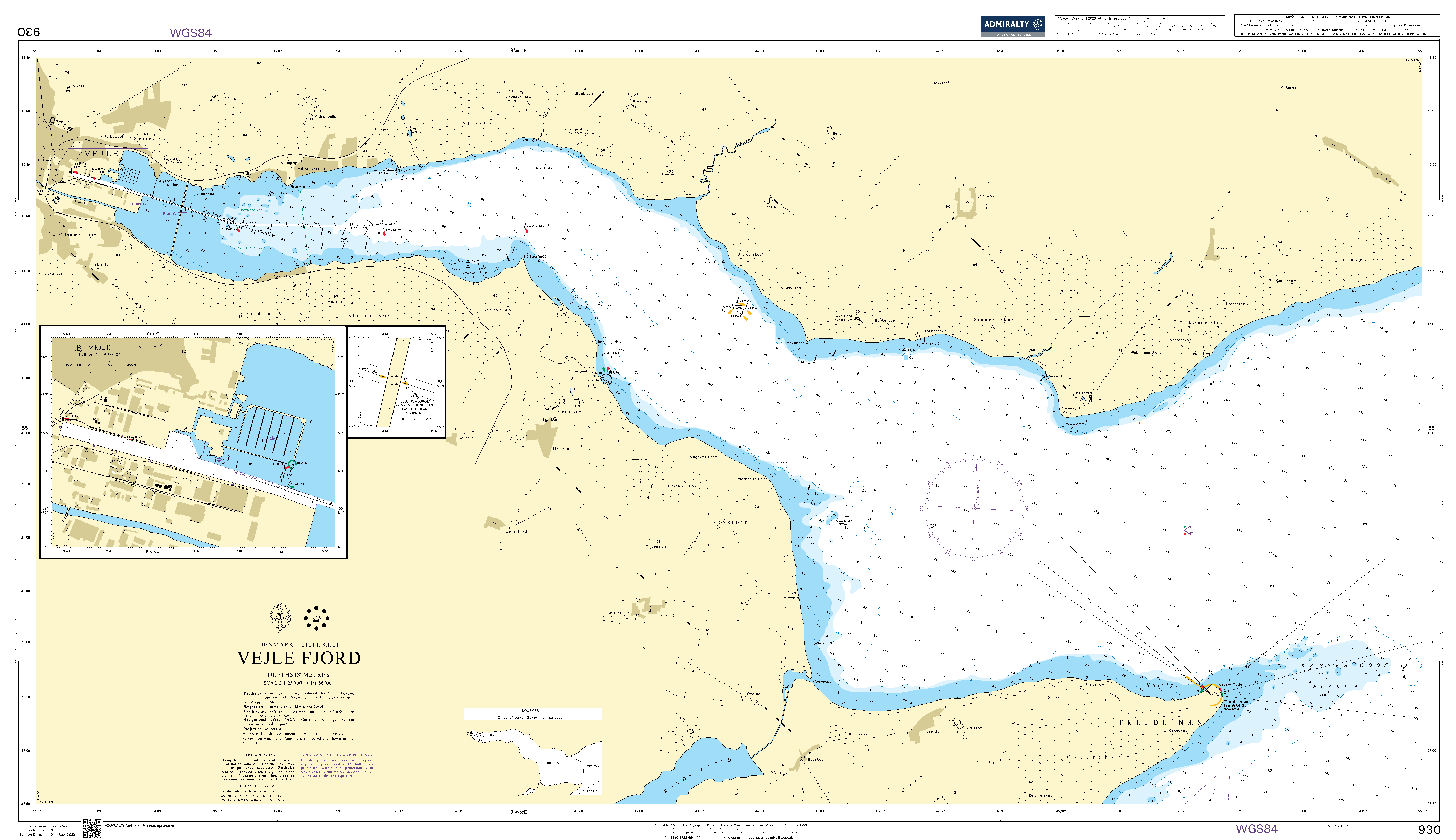Click the red buoy mid-fjord near Holtser Hage
Screen dimensions: 1456x840
pyautogui.click(x=526, y=231)
